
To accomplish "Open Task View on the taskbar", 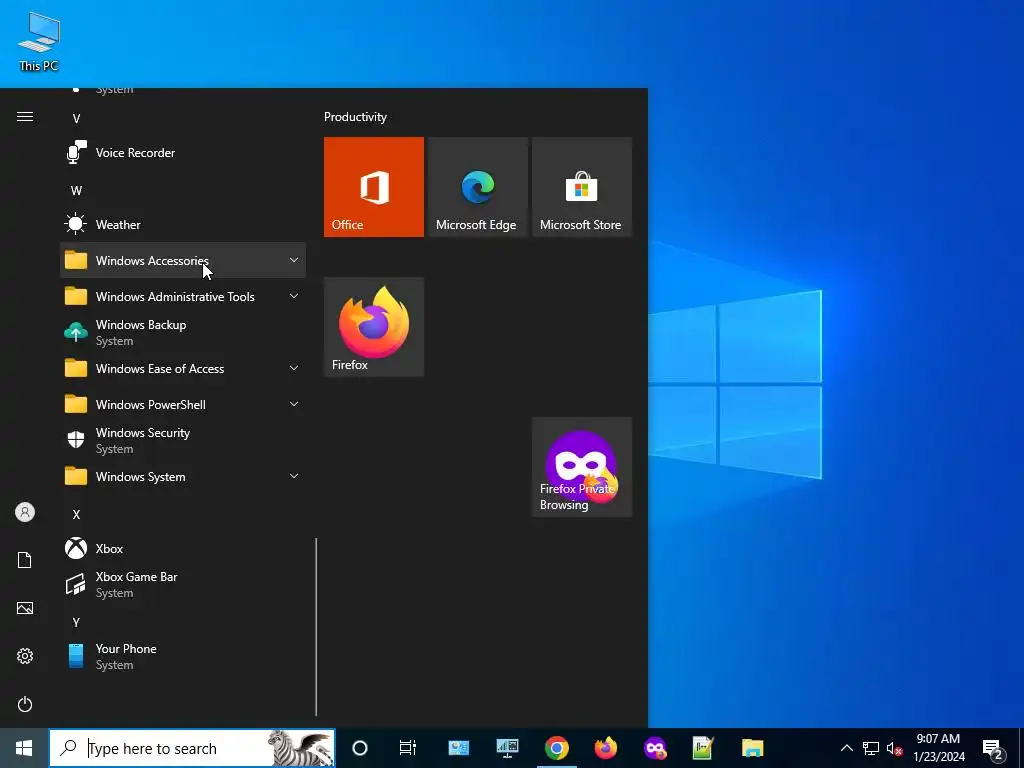I will (408, 748).
